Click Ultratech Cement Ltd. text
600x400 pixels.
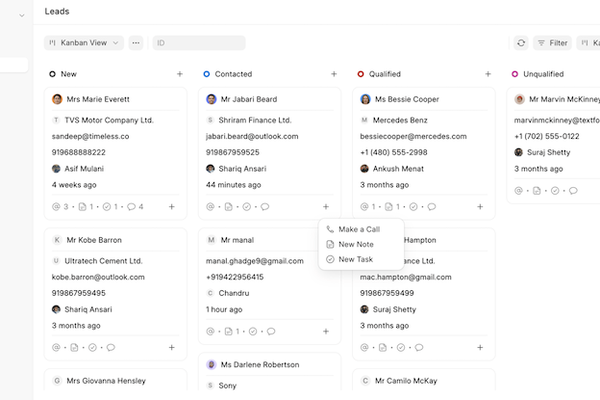pyautogui.click(x=103, y=261)
